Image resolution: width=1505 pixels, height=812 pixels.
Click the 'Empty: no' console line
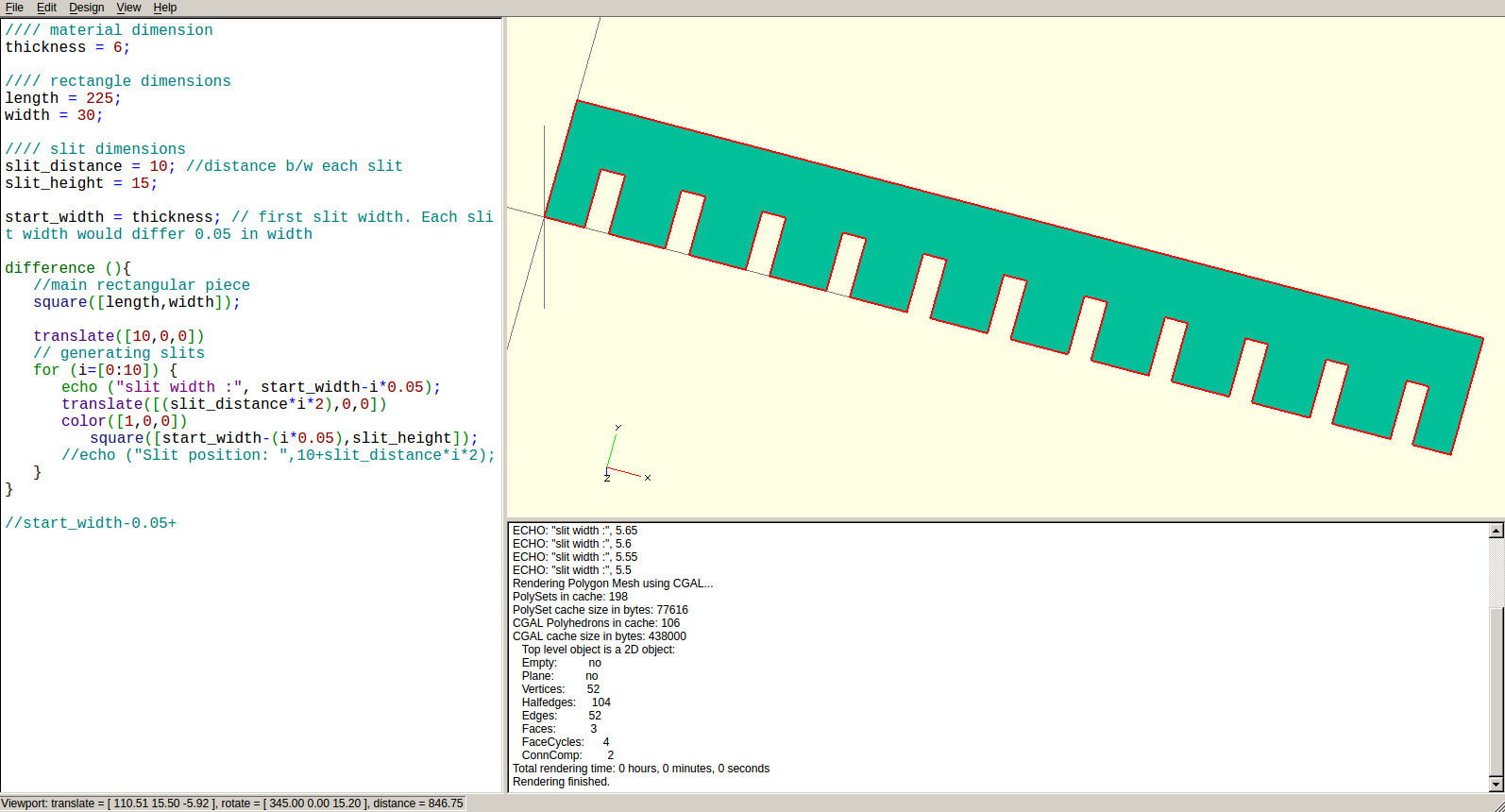562,663
